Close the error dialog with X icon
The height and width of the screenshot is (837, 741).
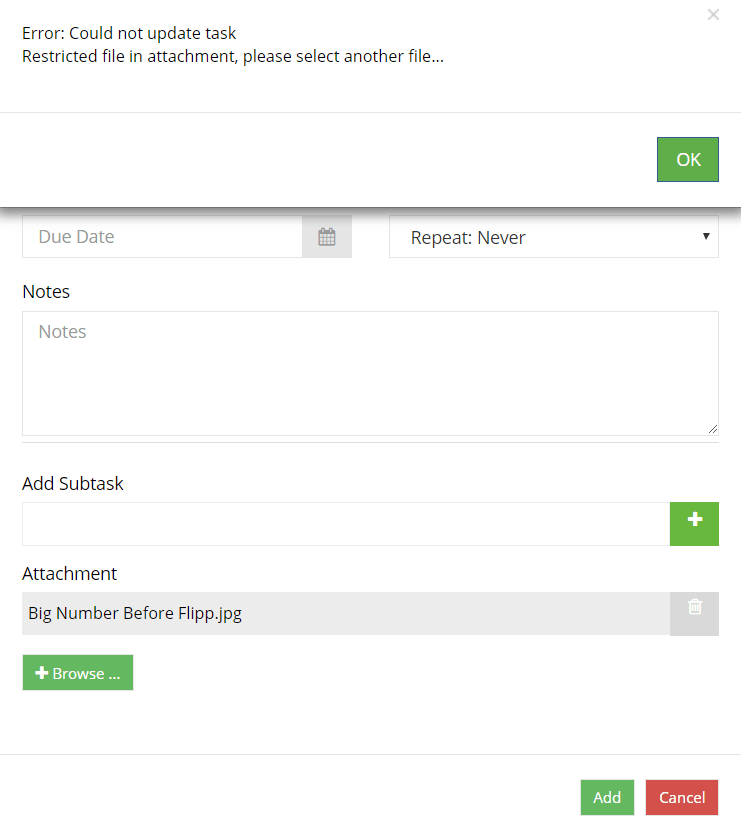pyautogui.click(x=713, y=15)
